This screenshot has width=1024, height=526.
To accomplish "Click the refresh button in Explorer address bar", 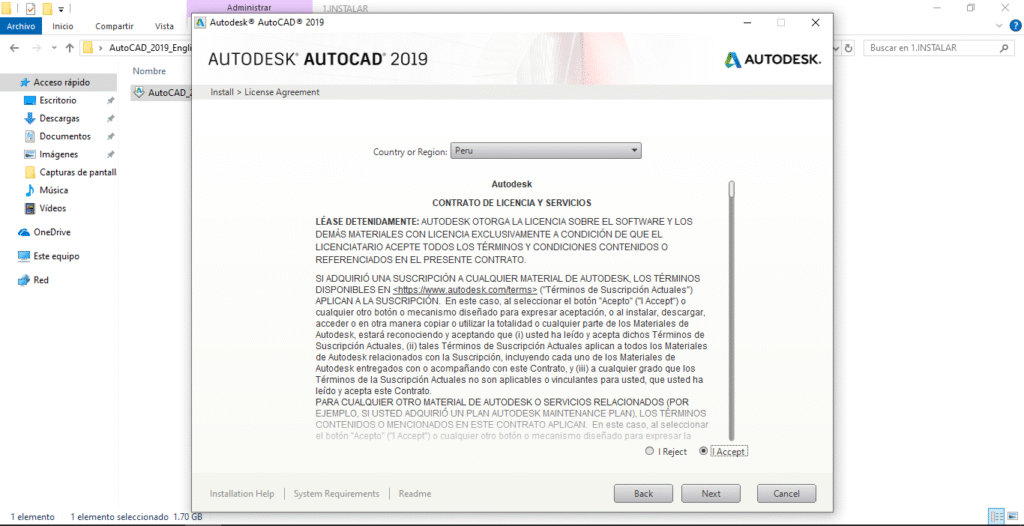I will (x=848, y=48).
